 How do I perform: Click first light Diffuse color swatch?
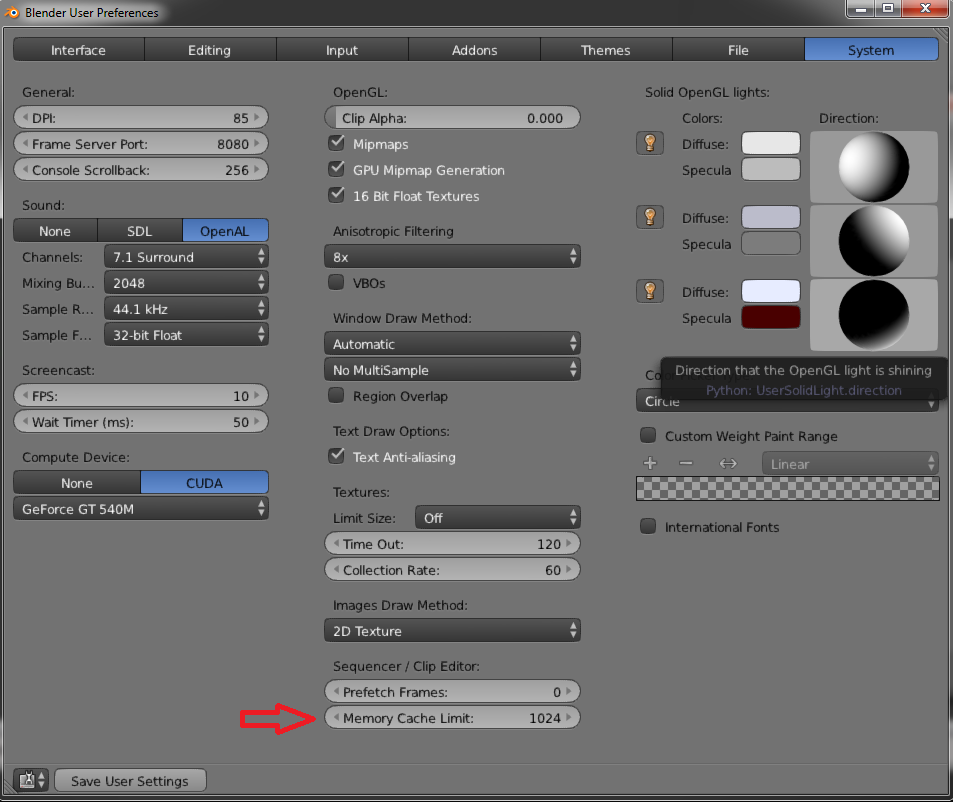771,143
